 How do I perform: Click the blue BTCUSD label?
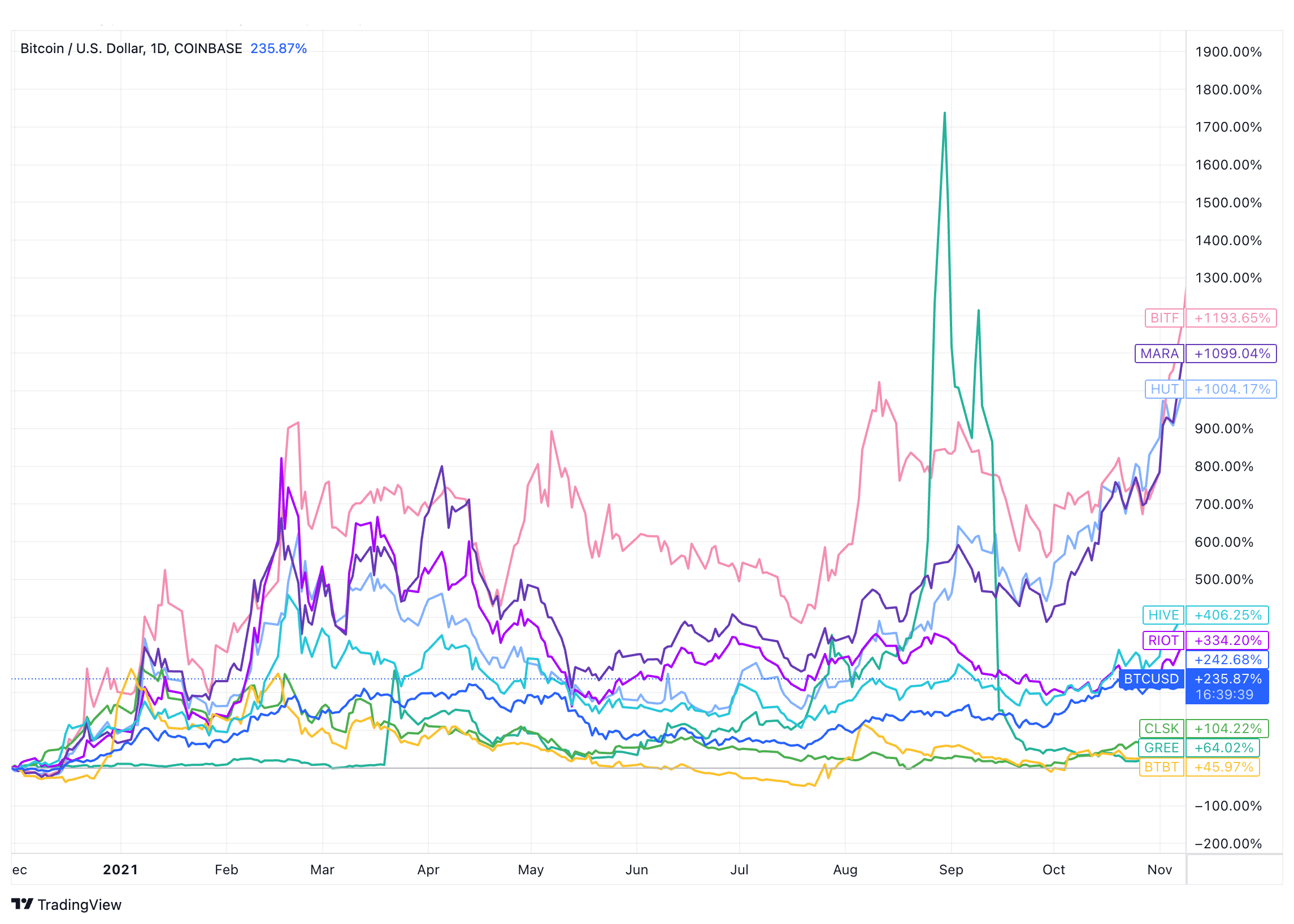1150,679
